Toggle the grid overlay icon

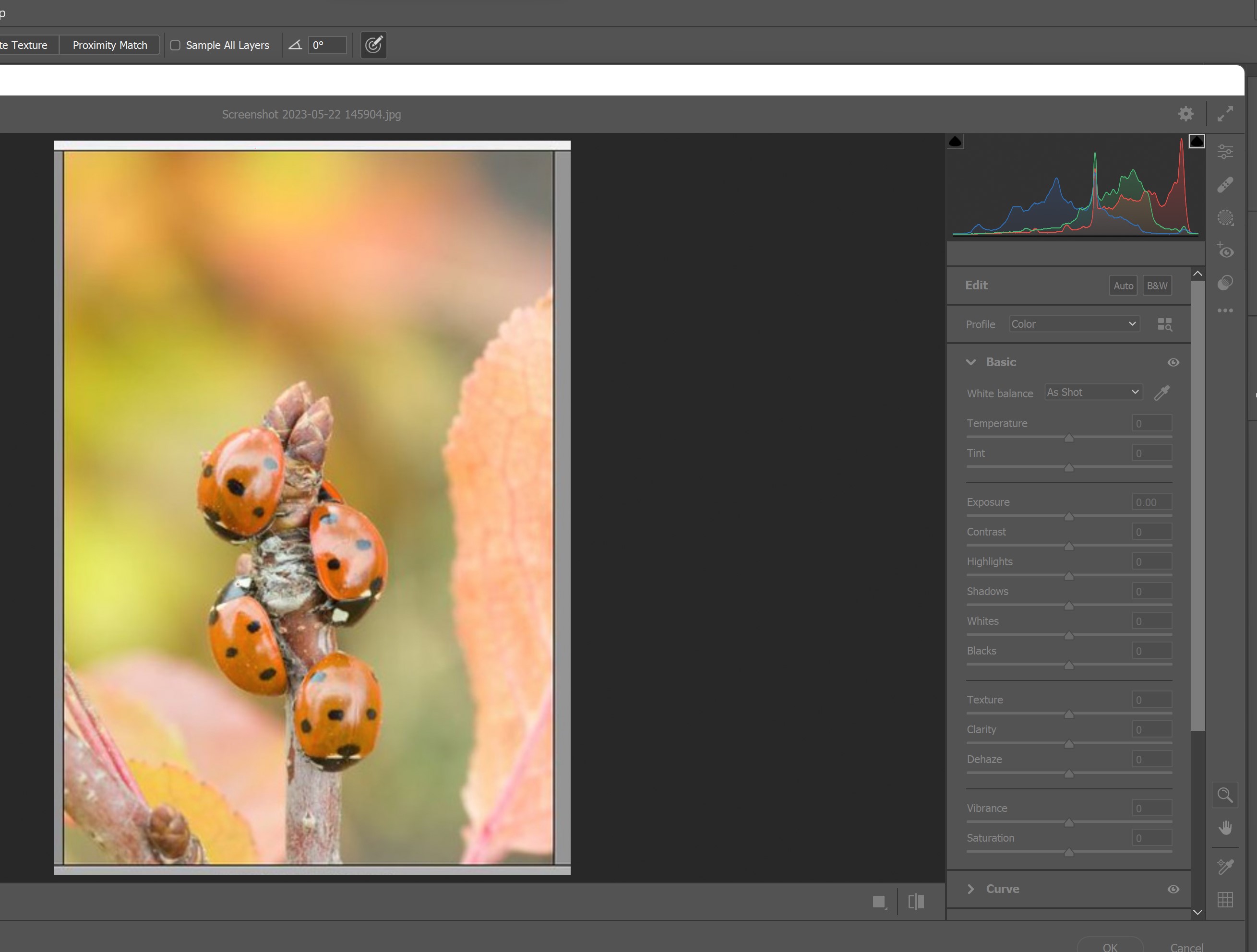click(1225, 899)
